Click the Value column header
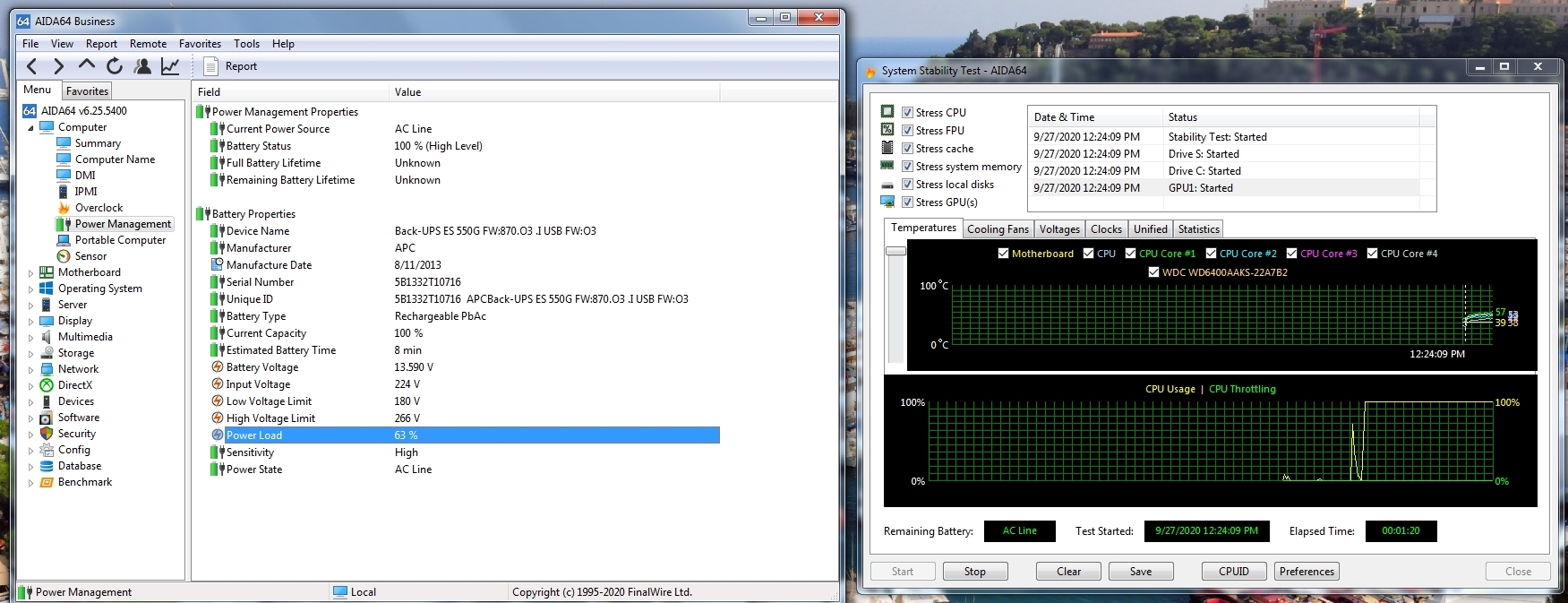 tap(554, 91)
